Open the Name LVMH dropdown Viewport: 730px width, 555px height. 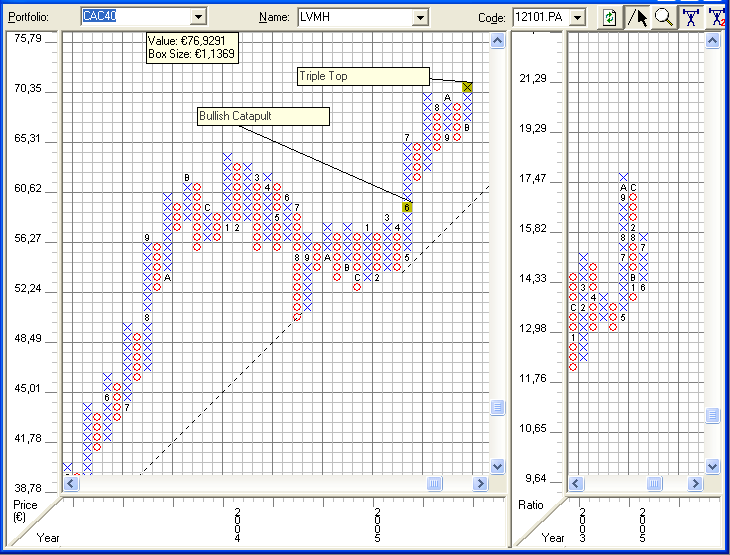click(420, 17)
